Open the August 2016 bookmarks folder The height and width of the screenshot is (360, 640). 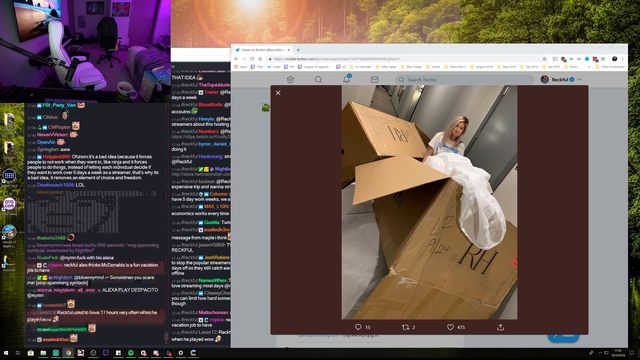point(482,67)
